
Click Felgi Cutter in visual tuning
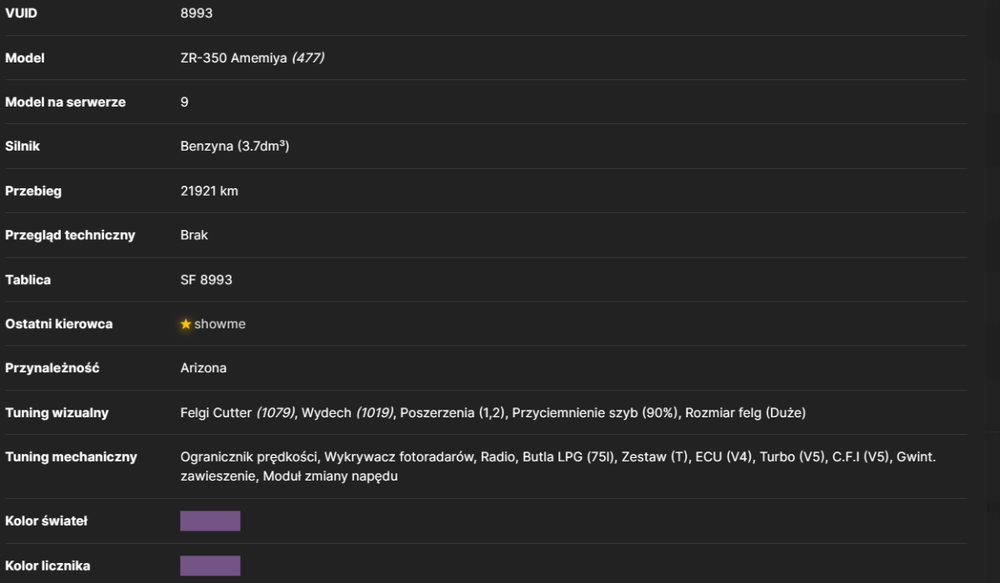216,413
